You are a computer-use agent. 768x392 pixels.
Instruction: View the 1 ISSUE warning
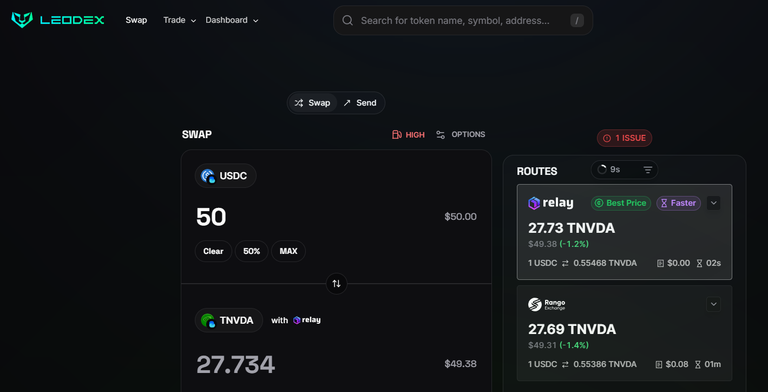pyautogui.click(x=624, y=138)
